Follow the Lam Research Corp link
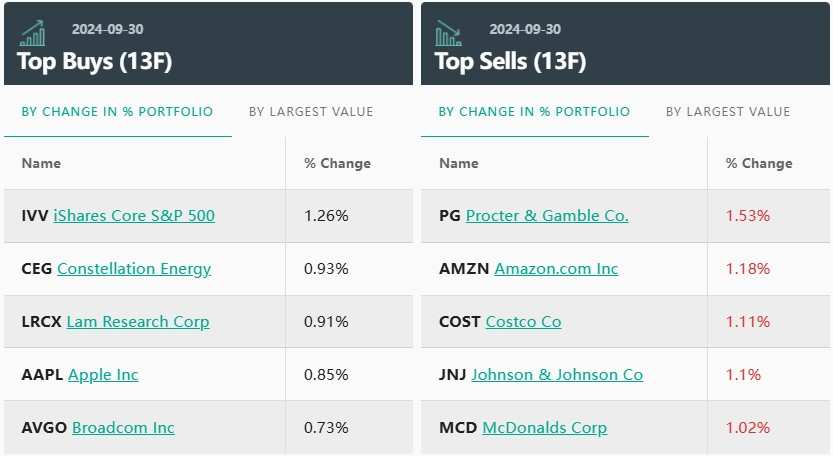Viewport: 833px width, 456px height. (x=138, y=322)
